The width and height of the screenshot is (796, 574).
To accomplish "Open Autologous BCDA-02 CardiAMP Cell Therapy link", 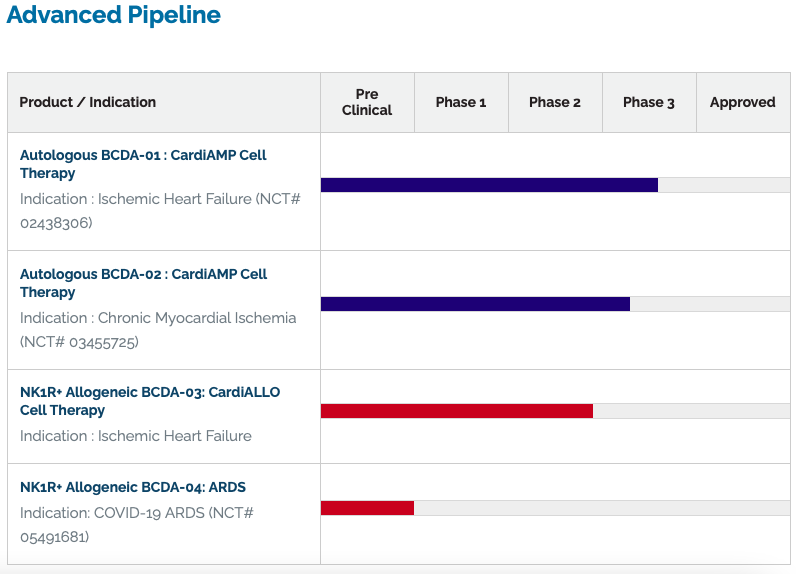I will [143, 283].
